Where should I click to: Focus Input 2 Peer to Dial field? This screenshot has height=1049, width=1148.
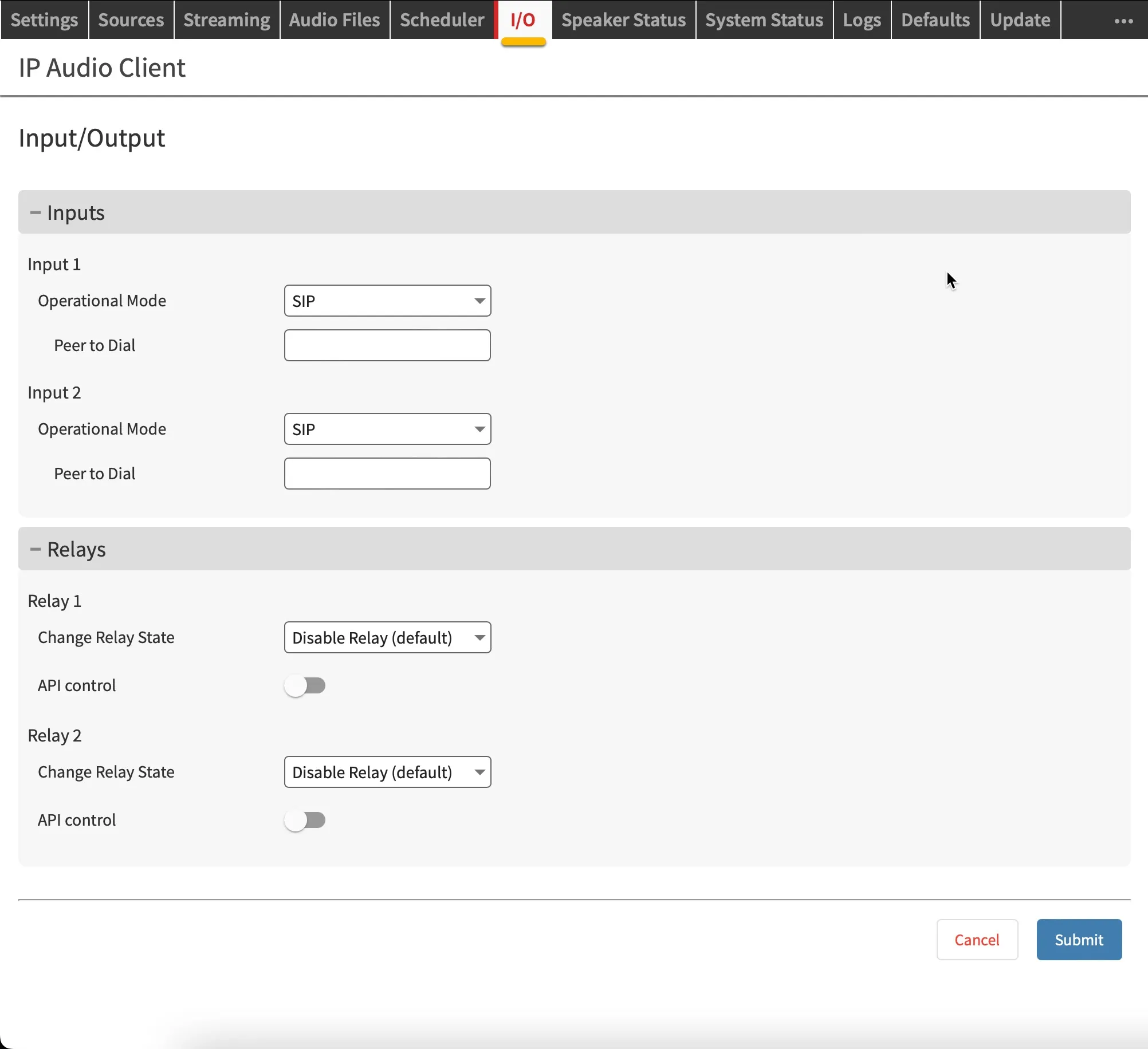pos(387,474)
